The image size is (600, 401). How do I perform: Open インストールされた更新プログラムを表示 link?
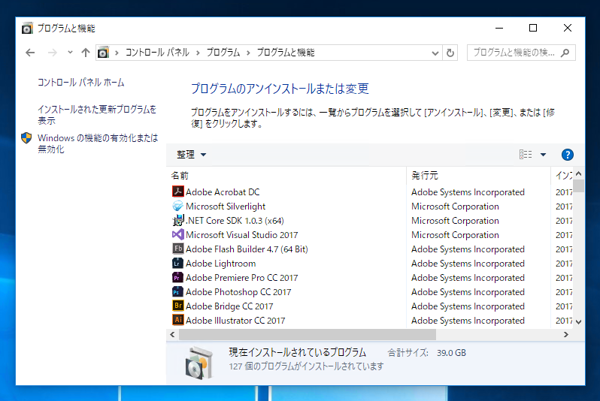click(97, 115)
